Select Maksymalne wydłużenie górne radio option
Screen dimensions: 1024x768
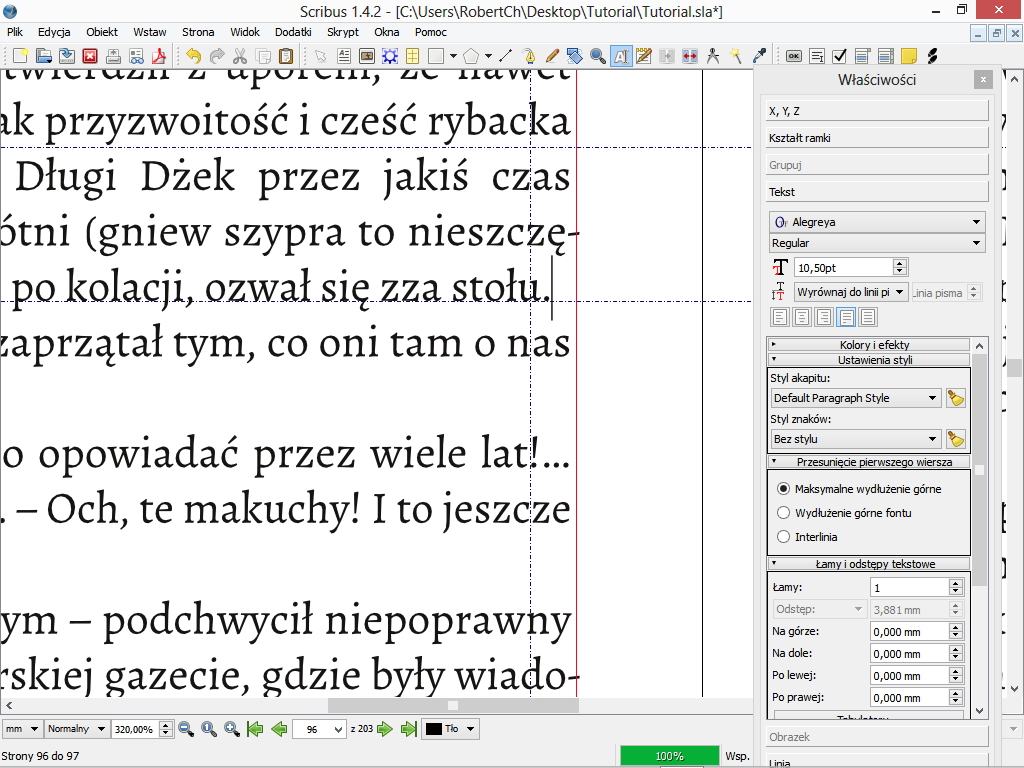coord(784,489)
